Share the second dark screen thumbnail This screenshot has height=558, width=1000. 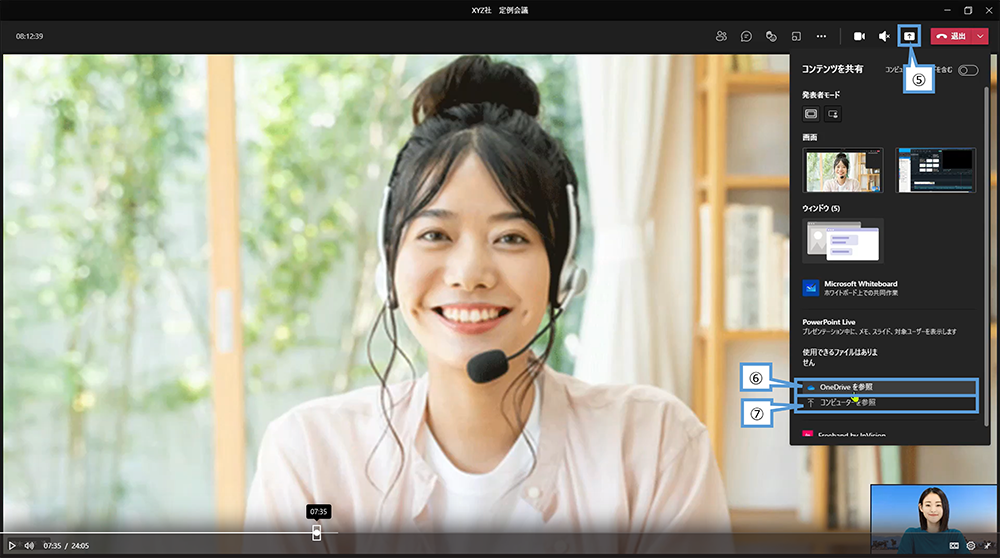point(936,170)
